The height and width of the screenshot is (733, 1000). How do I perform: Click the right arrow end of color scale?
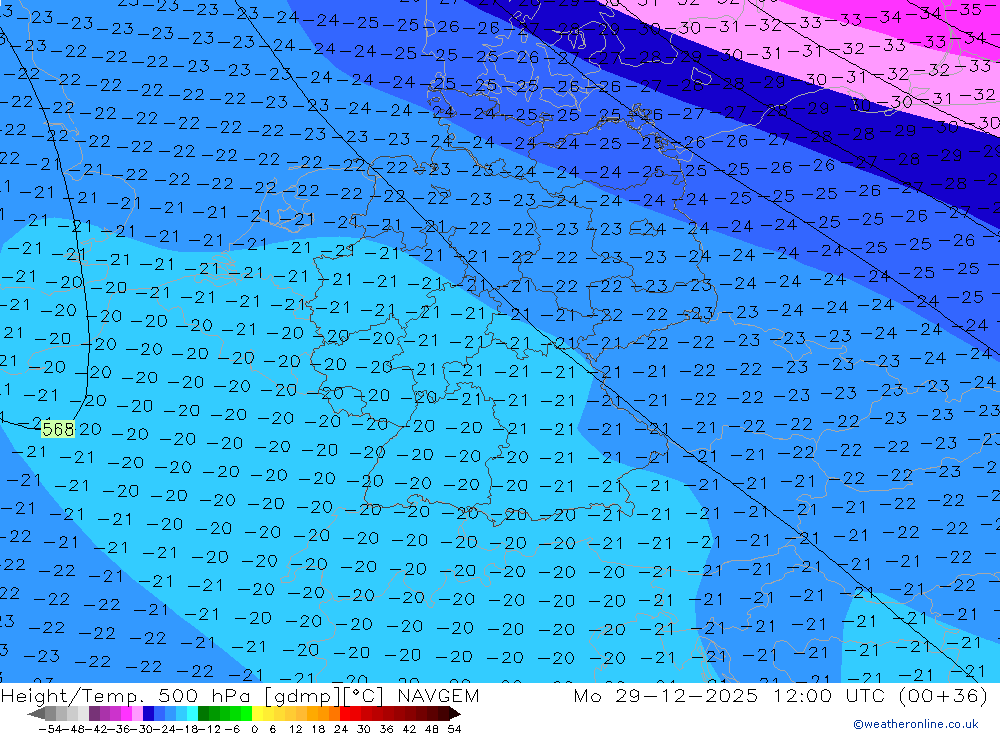coord(455,713)
